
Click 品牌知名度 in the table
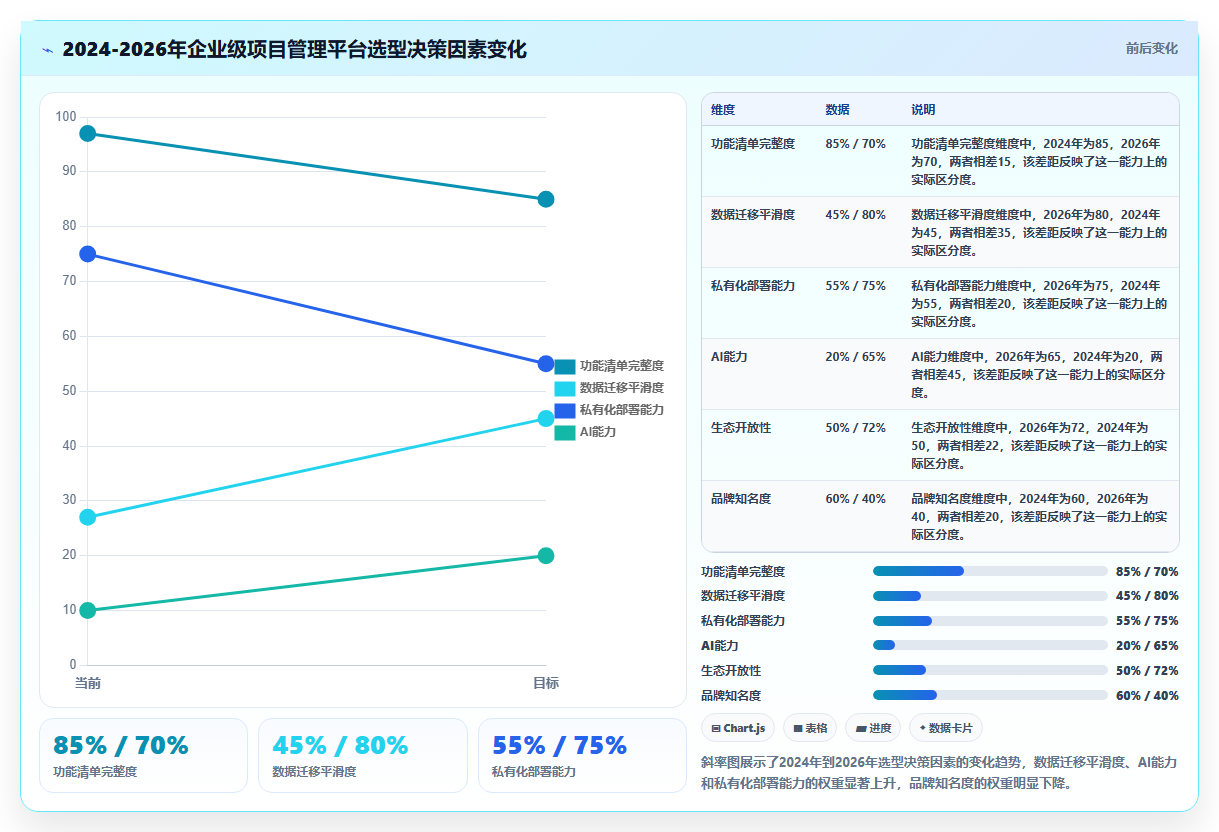point(741,499)
